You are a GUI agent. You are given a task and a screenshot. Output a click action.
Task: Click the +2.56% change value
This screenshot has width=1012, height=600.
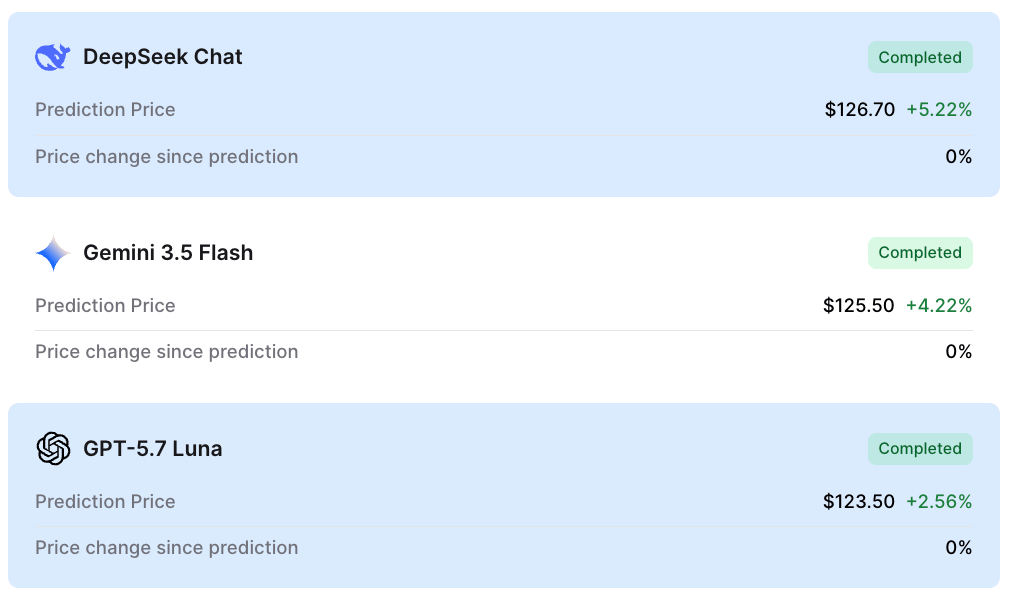[x=939, y=501]
